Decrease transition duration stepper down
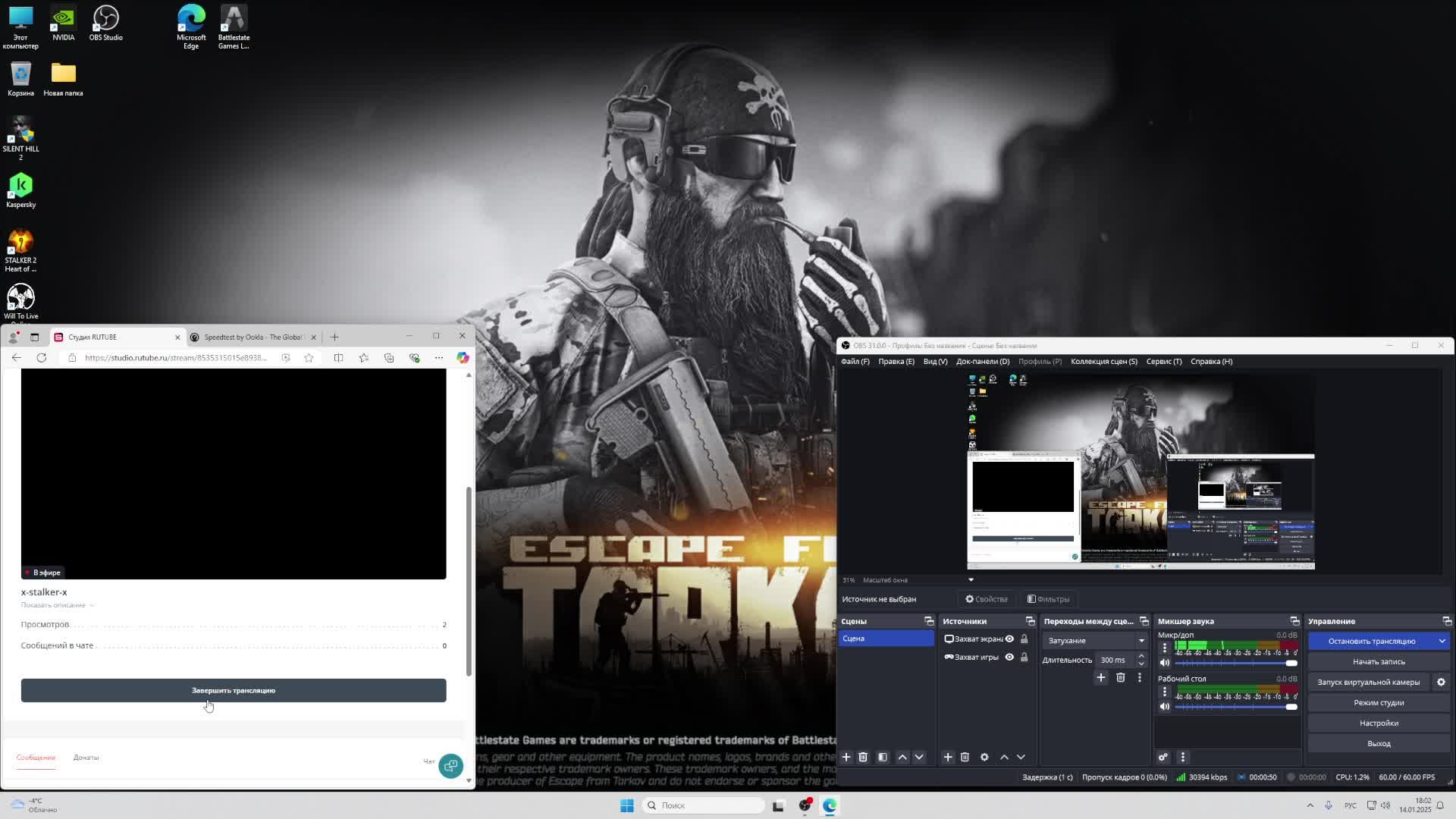Viewport: 1456px width, 819px height. coord(1141,664)
